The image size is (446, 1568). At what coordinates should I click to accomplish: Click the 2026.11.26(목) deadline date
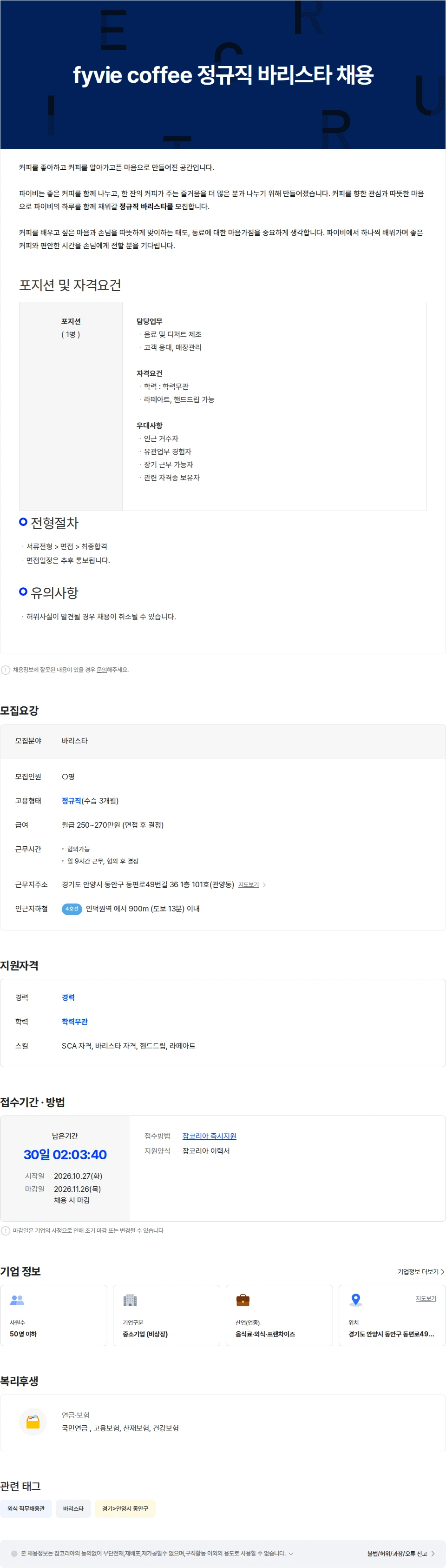pyautogui.click(x=77, y=1189)
